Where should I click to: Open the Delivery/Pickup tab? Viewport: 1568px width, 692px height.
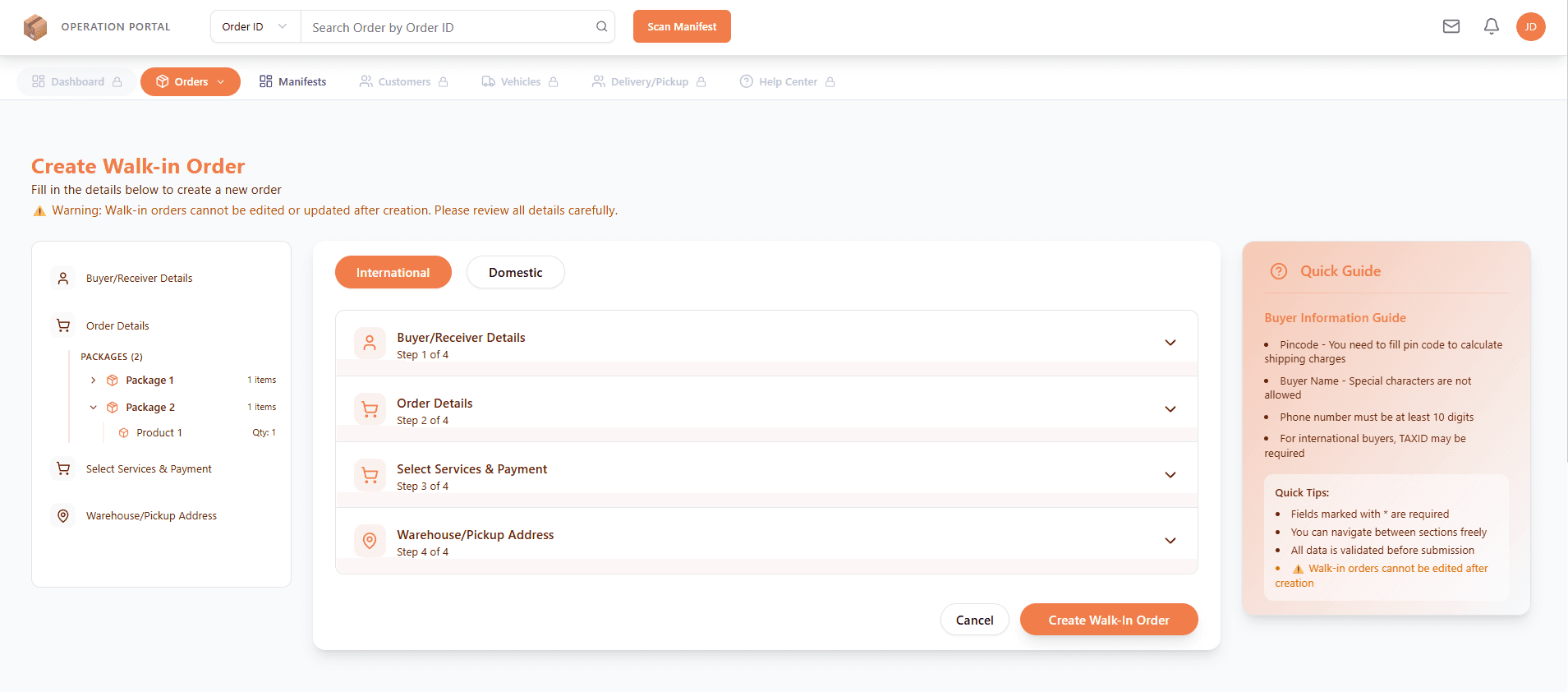649,81
